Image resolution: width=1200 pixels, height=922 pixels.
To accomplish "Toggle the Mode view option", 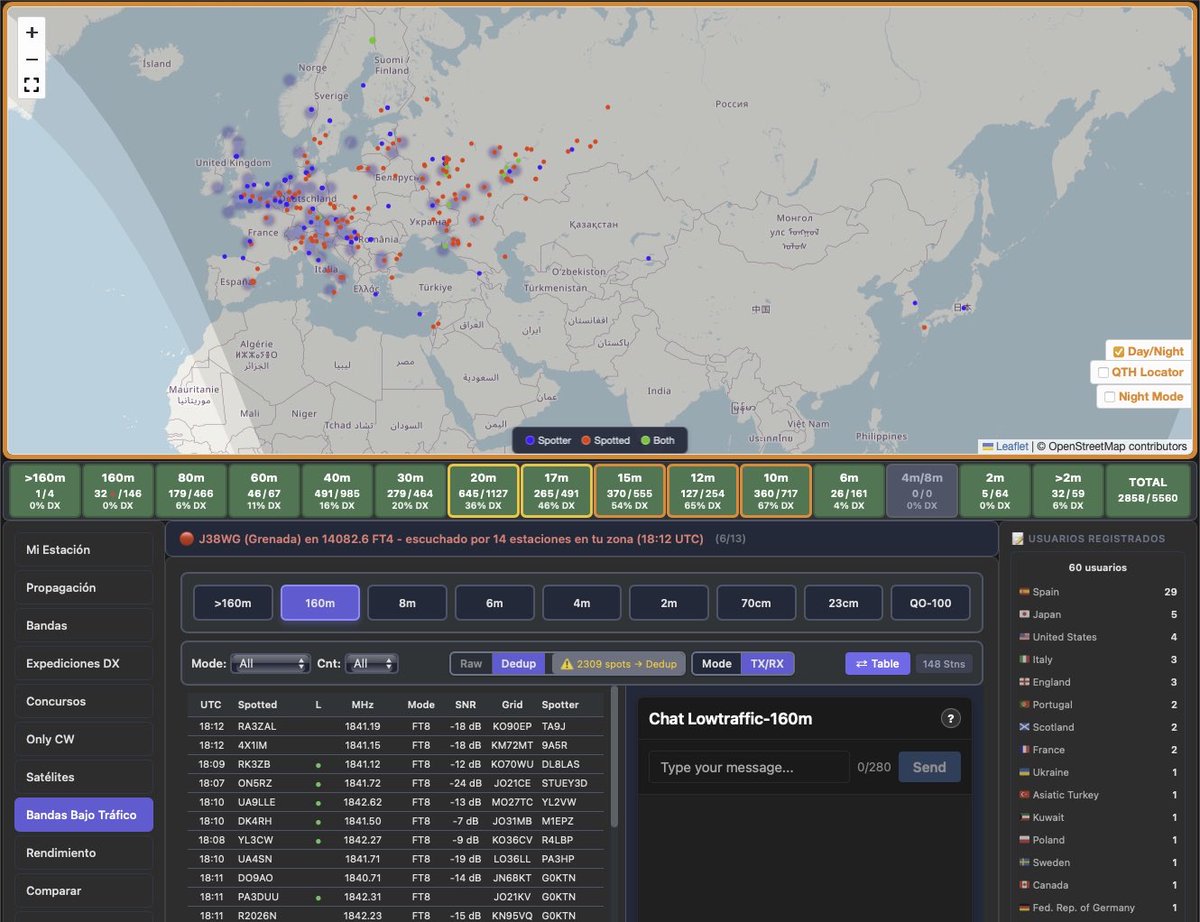I will point(716,663).
